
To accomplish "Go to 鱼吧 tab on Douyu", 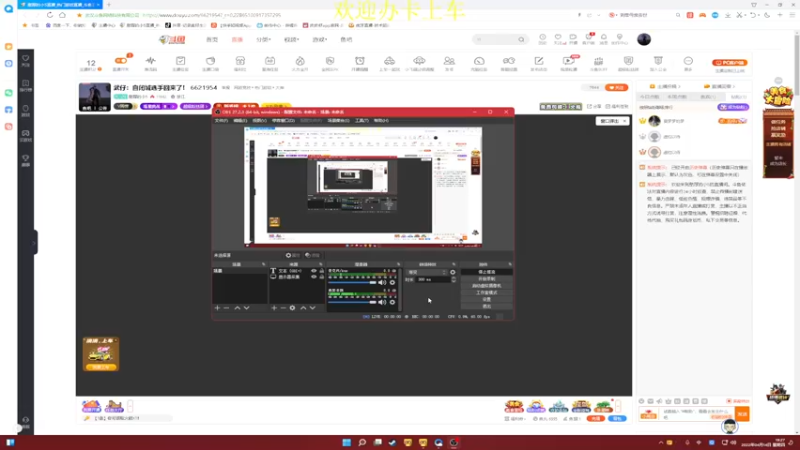I will (346, 39).
